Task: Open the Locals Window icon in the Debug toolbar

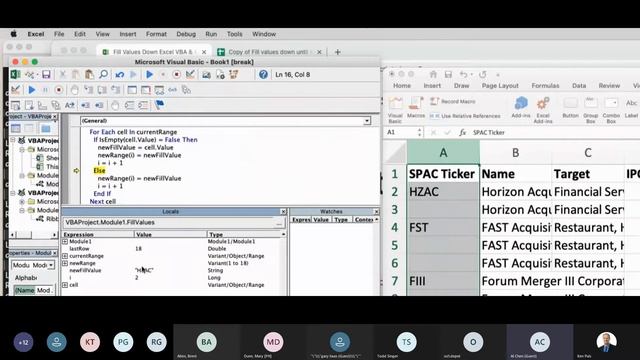Action: pyautogui.click(x=132, y=90)
